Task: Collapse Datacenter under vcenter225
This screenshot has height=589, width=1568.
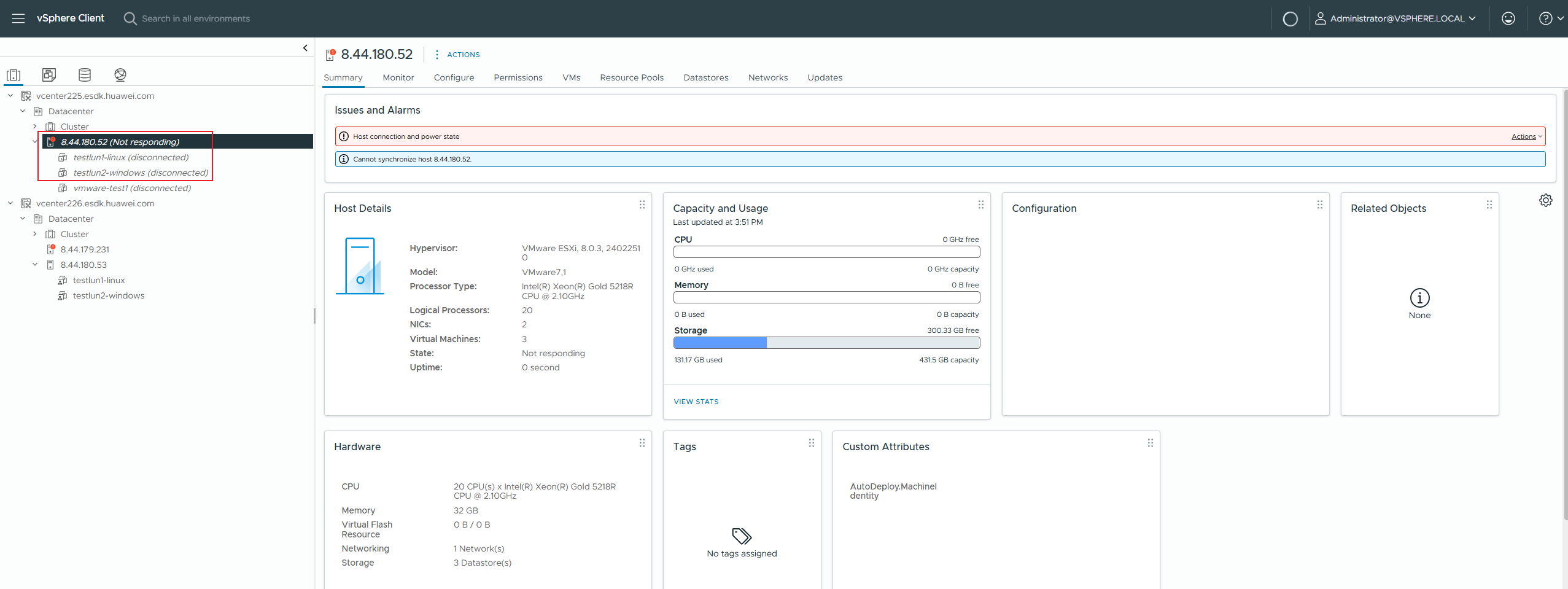Action: [23, 111]
